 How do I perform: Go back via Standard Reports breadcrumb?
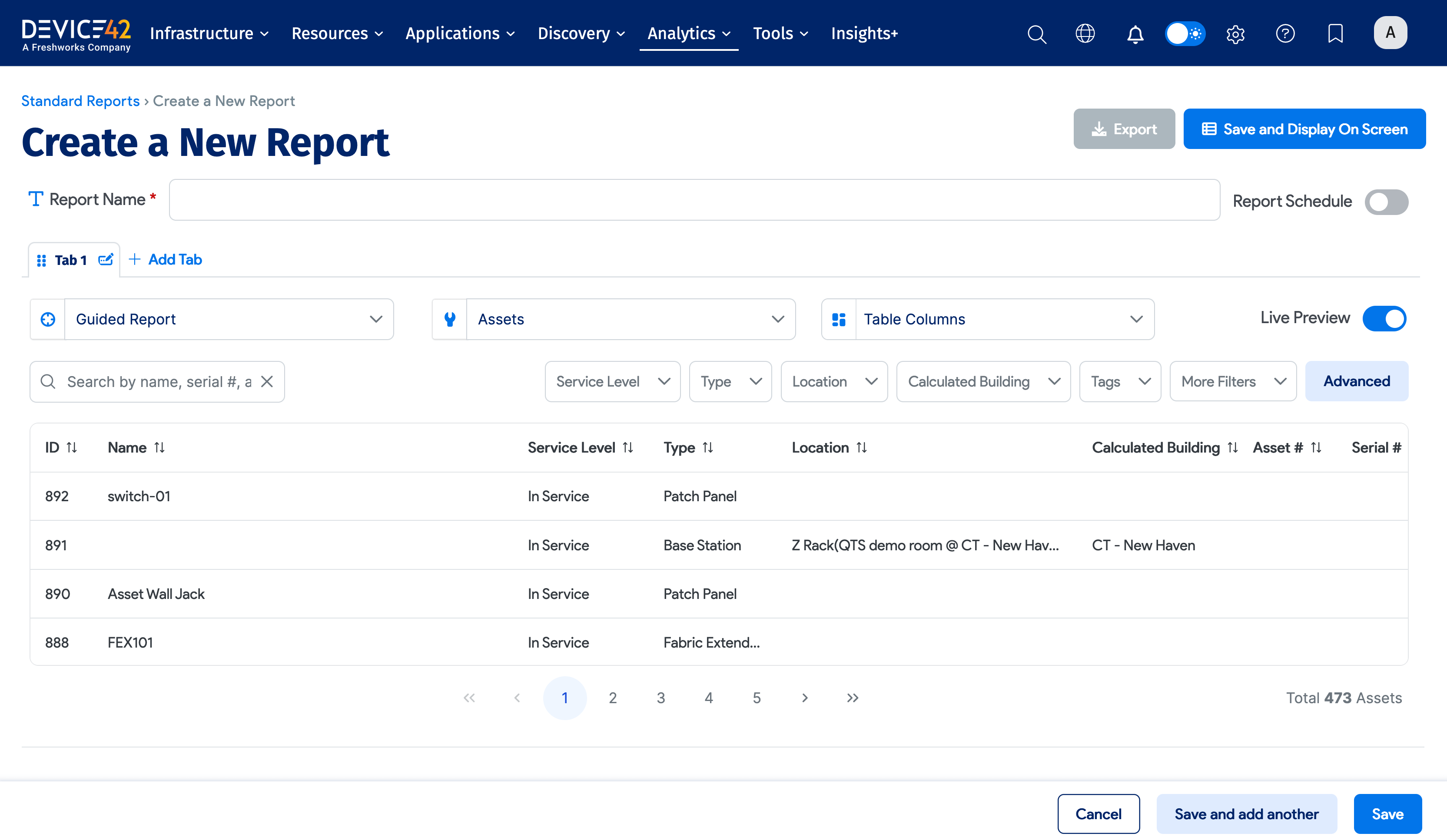tap(80, 101)
